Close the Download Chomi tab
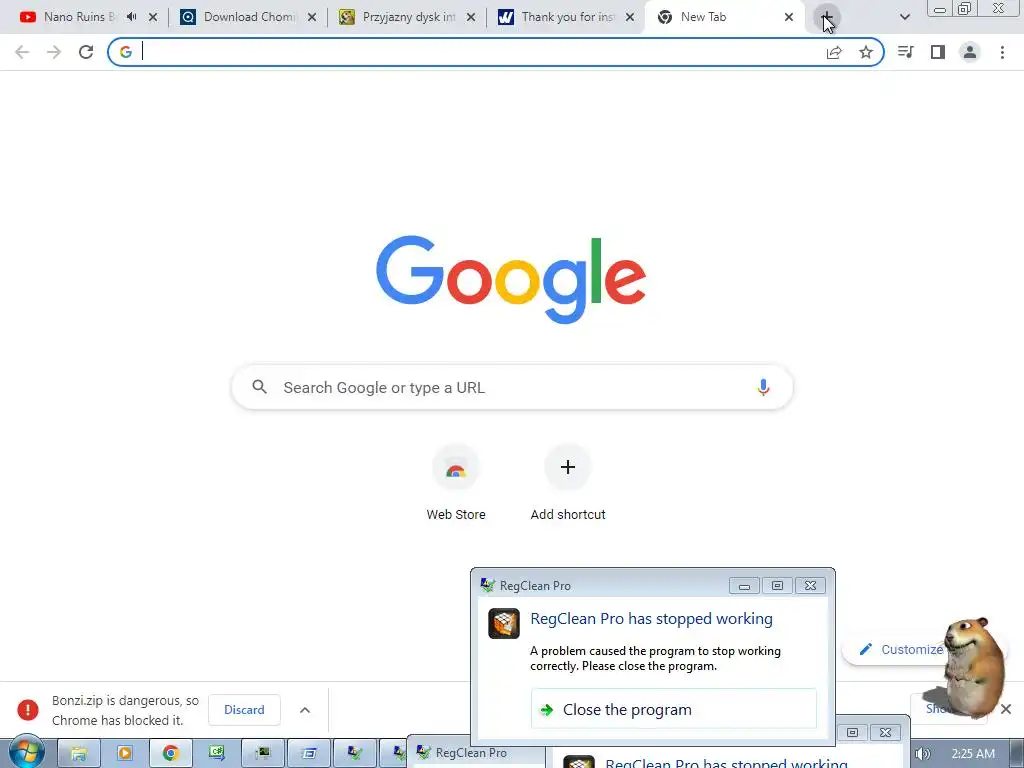 click(312, 17)
